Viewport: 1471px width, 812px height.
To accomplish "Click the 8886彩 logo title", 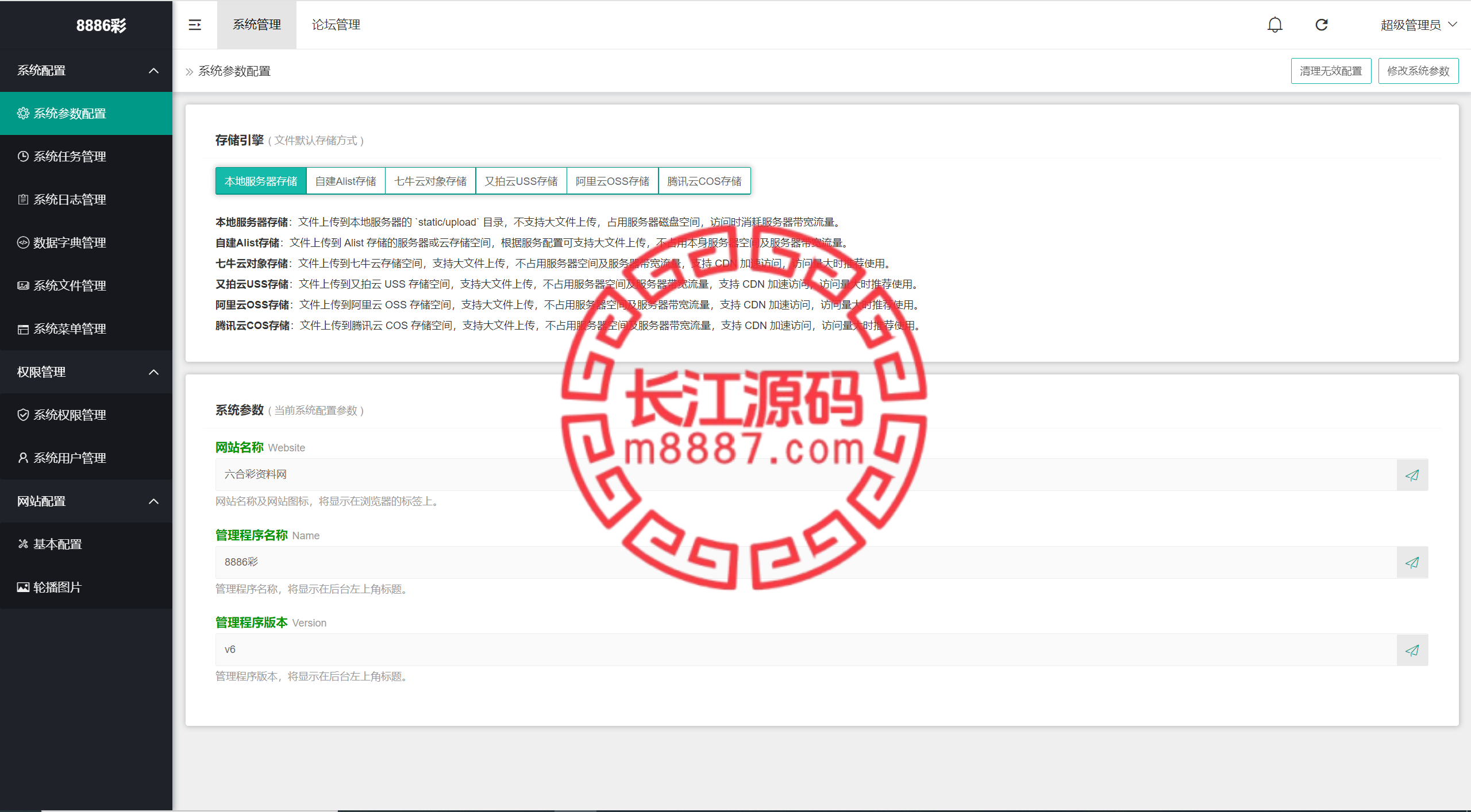I will [101, 25].
